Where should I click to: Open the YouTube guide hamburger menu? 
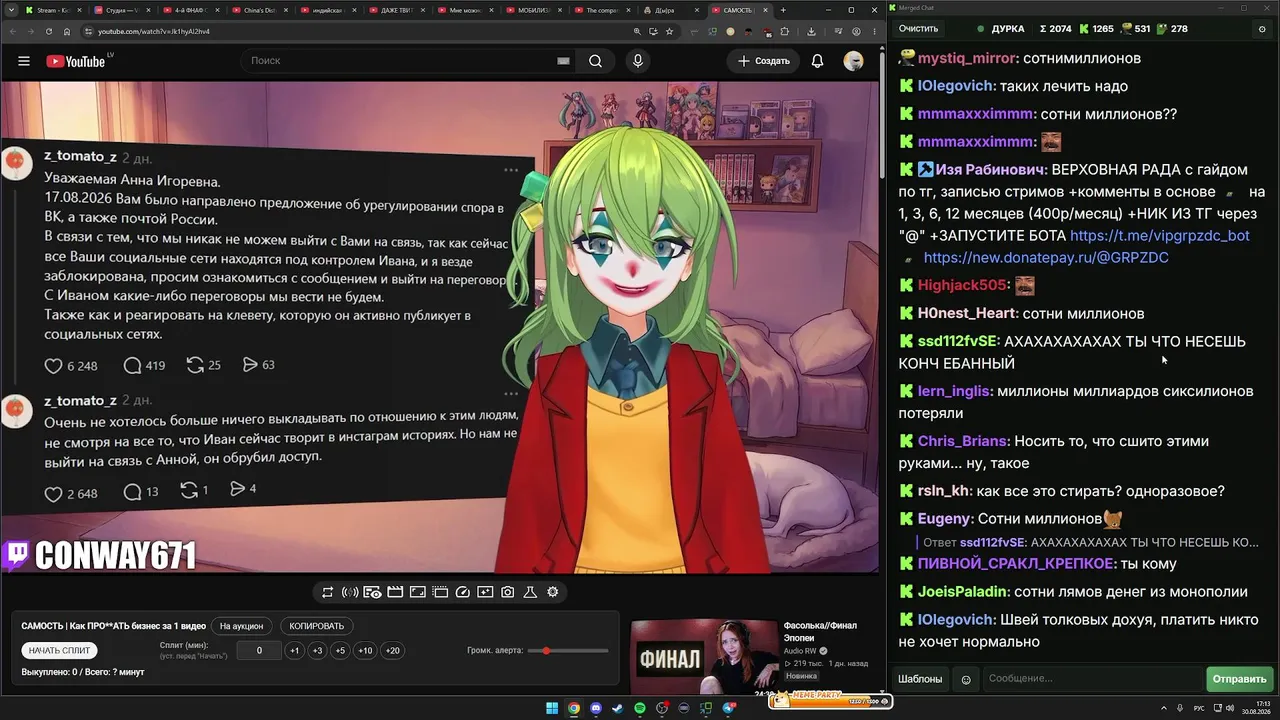tap(24, 61)
